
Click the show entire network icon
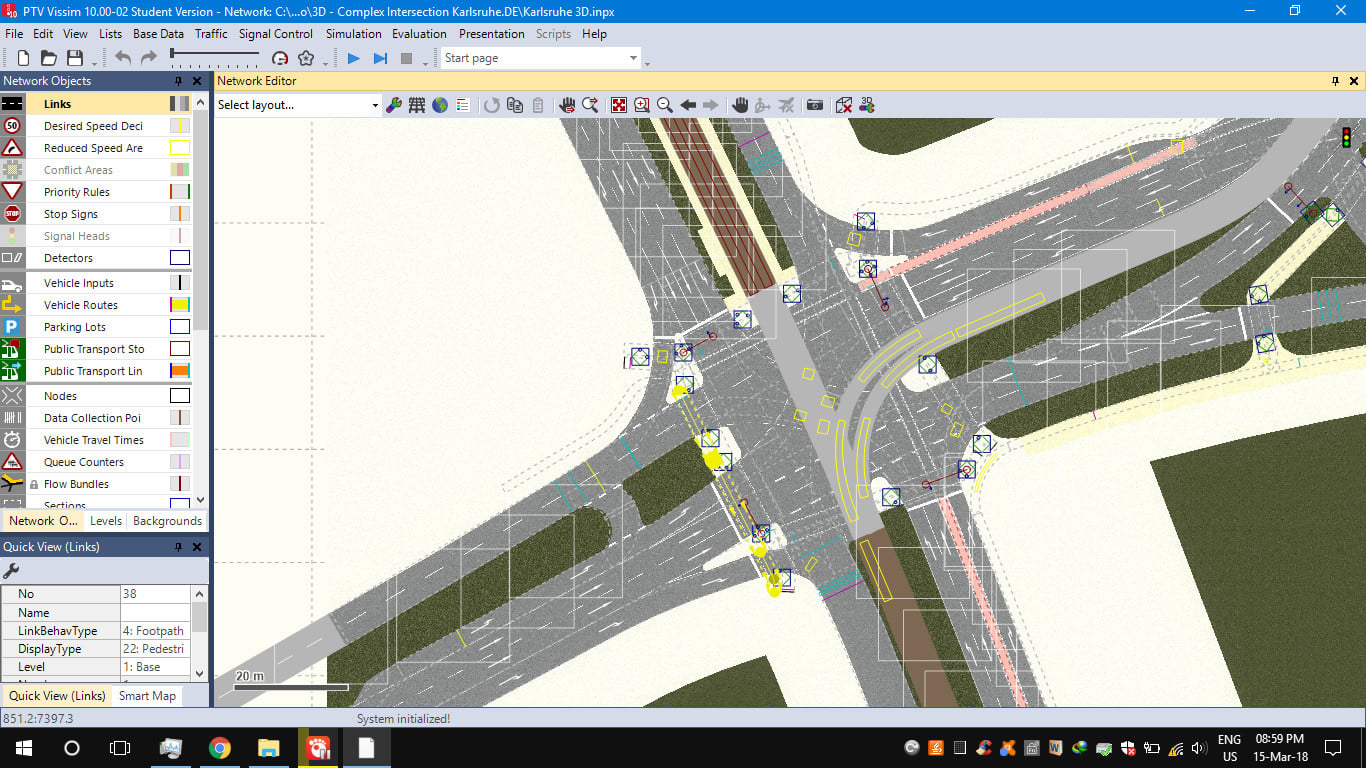(x=619, y=105)
